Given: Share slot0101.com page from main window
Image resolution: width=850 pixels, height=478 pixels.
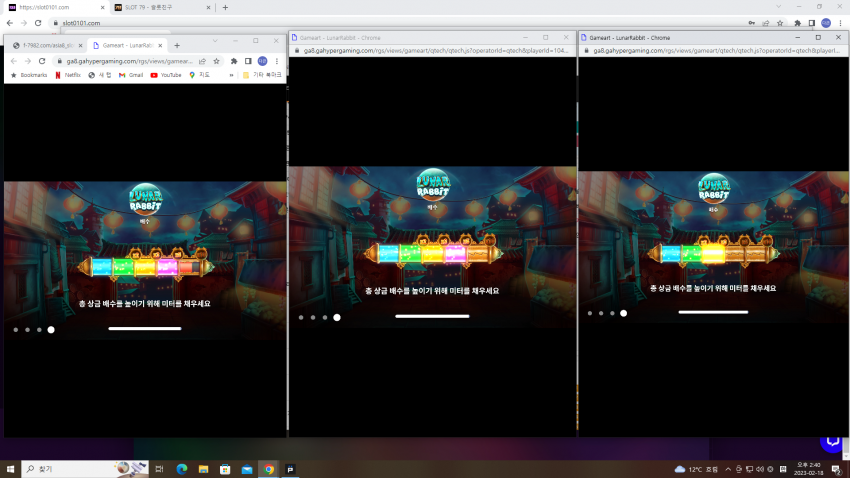Looking at the screenshot, I should (x=766, y=23).
